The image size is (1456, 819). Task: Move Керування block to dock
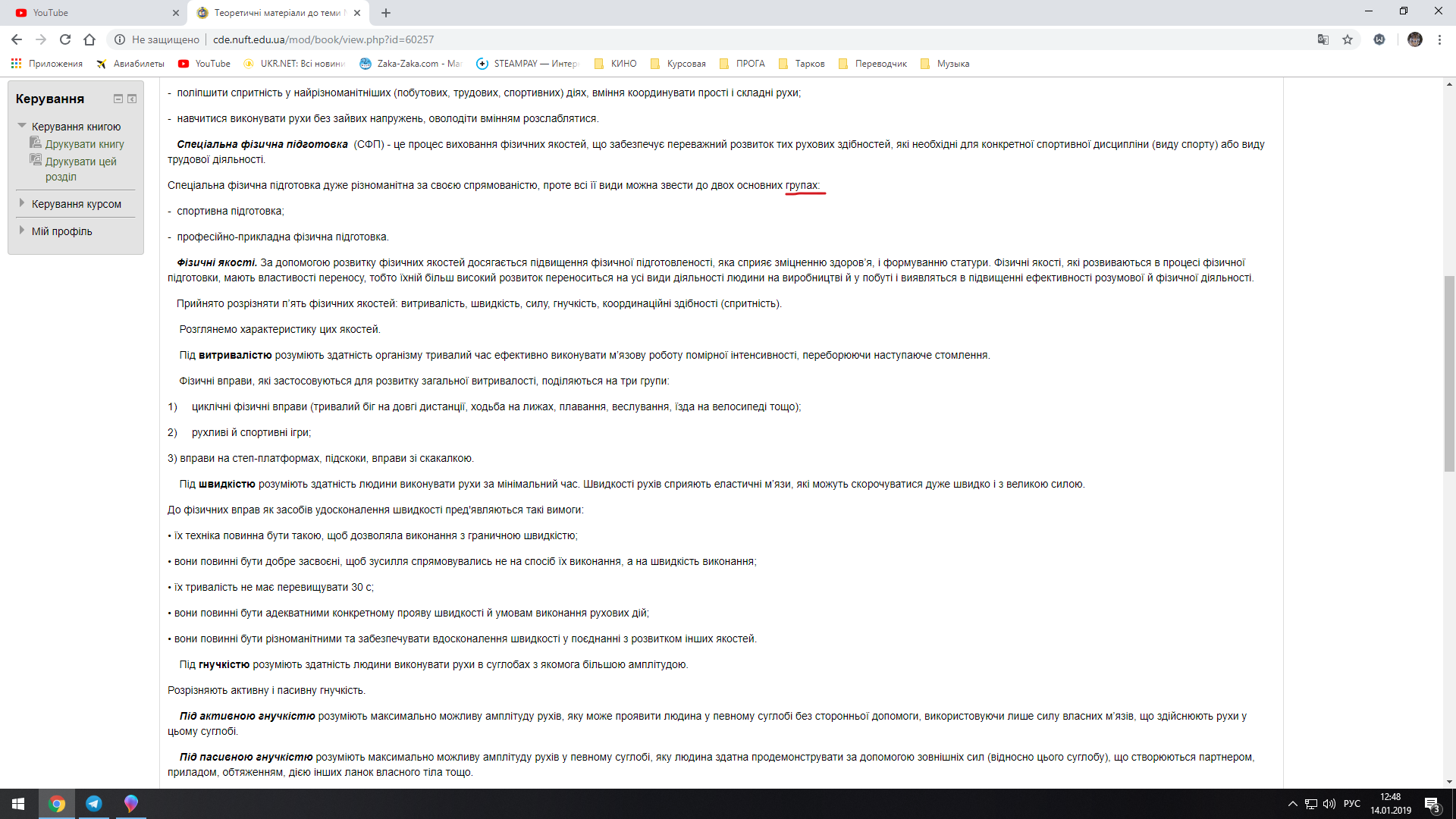pos(132,99)
